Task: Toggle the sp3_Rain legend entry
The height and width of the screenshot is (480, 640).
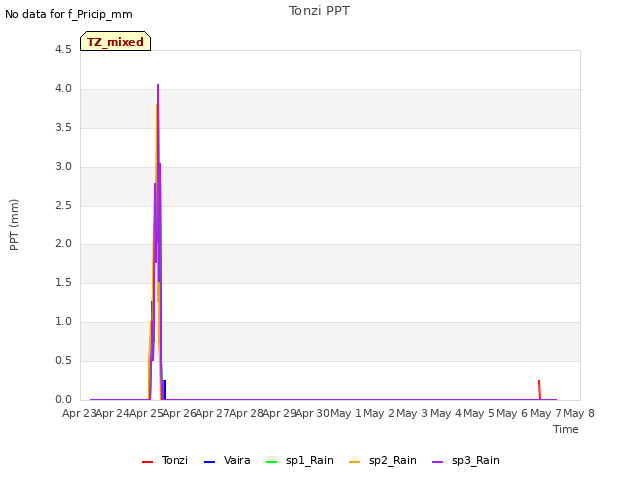Action: [466, 460]
